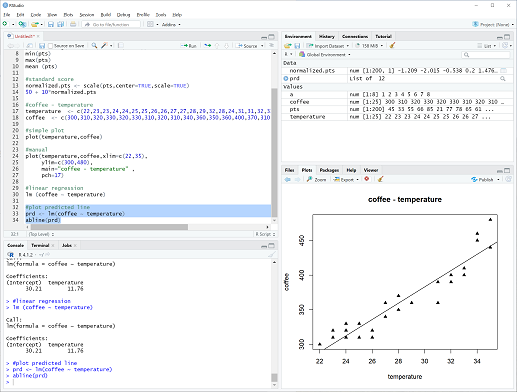Open the Tutorial tab
Image resolution: width=517 pixels, height=392 pixels.
pos(383,36)
